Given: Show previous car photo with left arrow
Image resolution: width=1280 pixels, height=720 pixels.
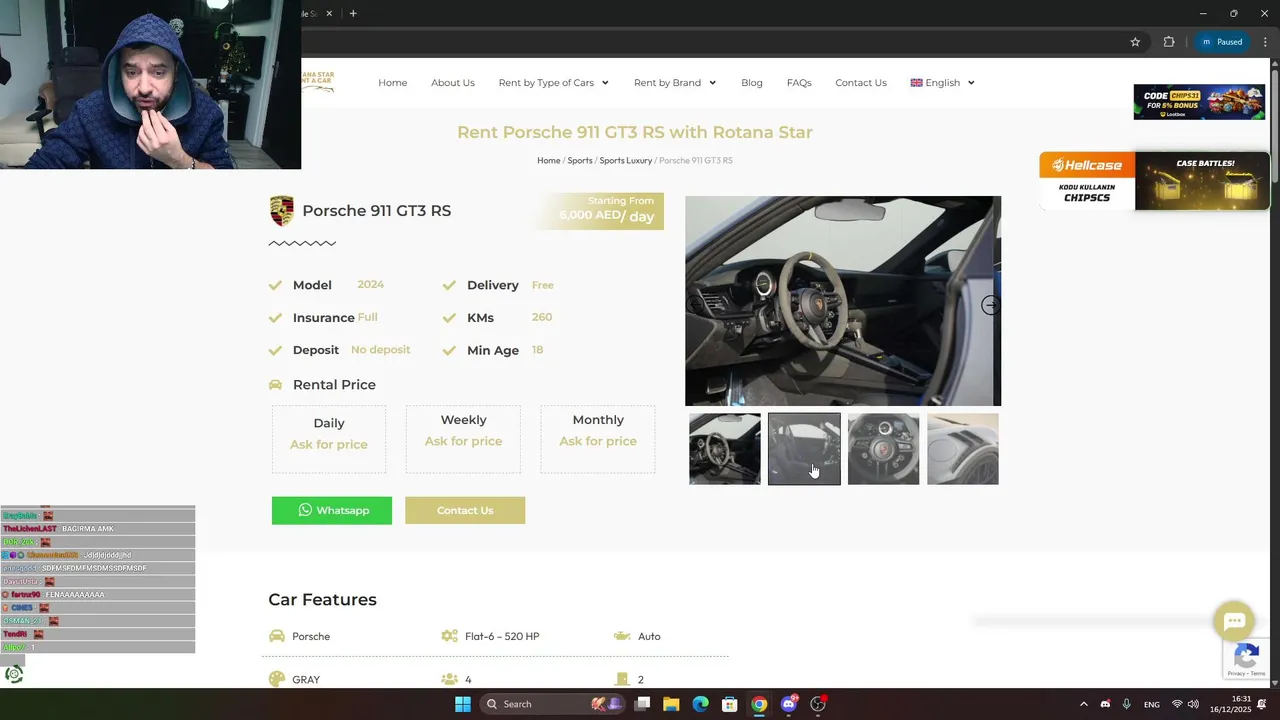Looking at the screenshot, I should (x=695, y=305).
